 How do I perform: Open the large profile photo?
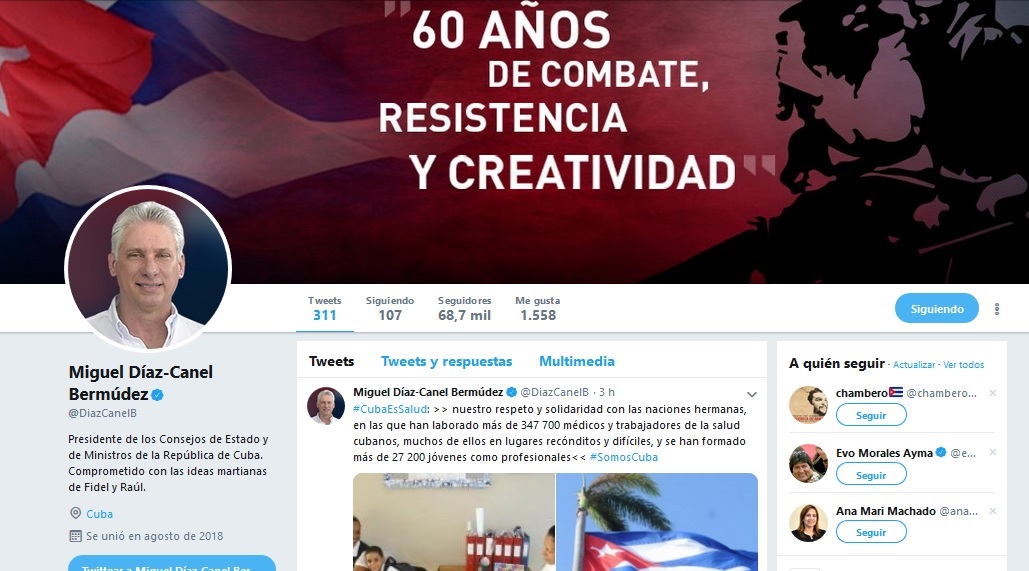tap(148, 268)
